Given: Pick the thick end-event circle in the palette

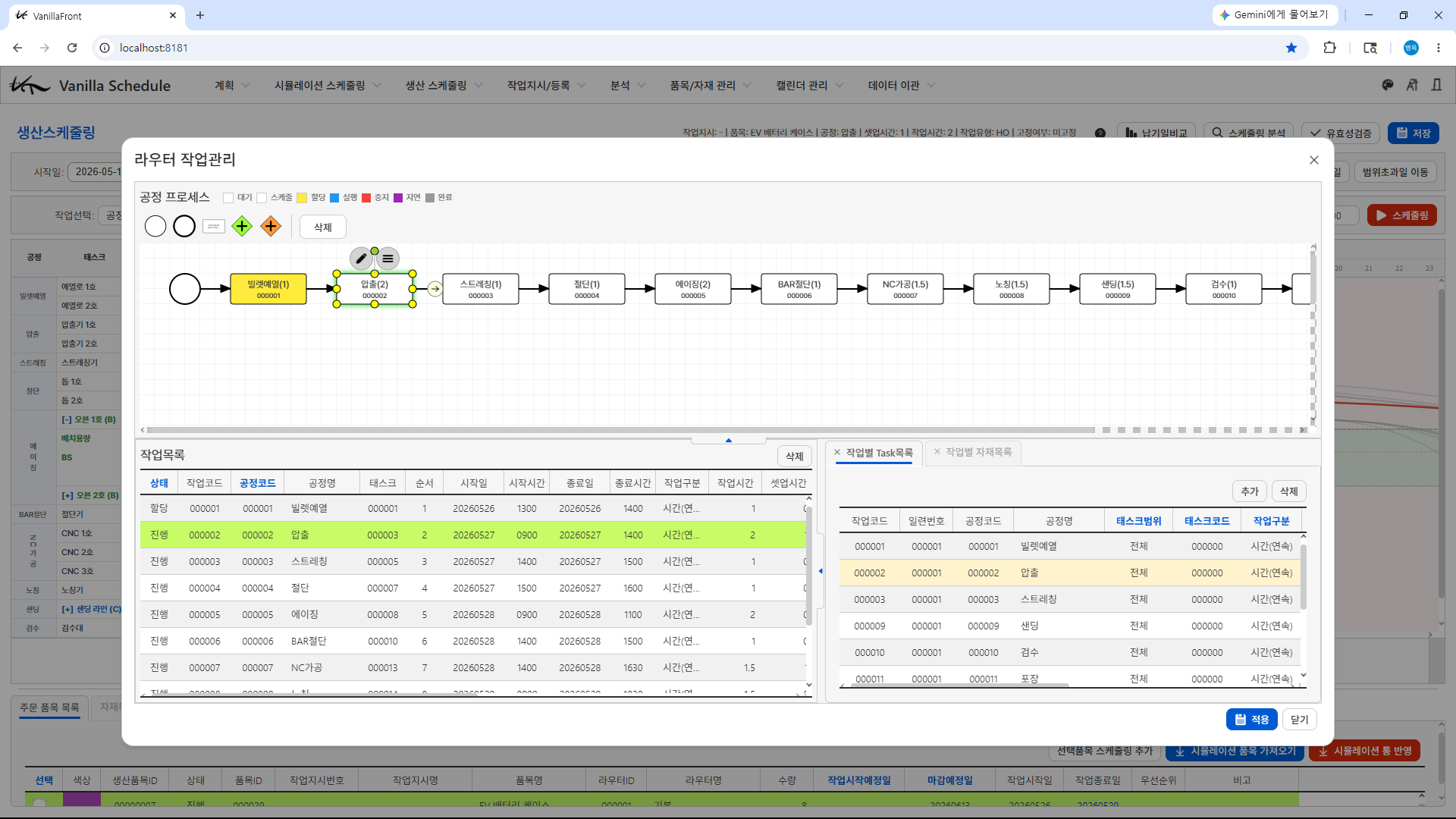Looking at the screenshot, I should tap(184, 226).
